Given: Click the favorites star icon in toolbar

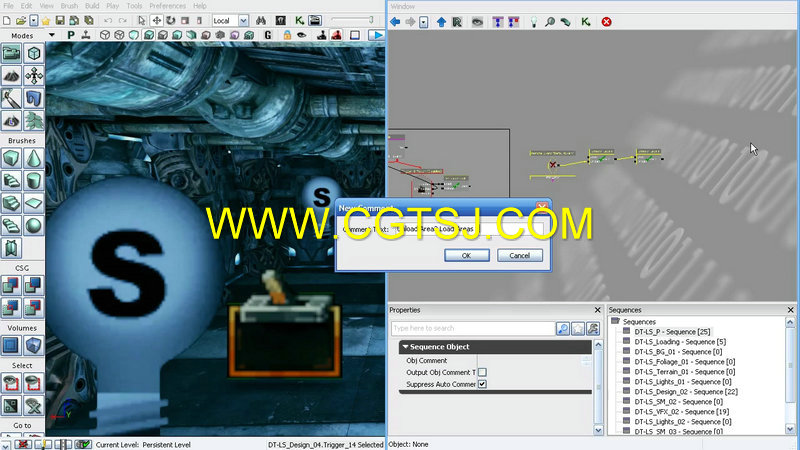Looking at the screenshot, I should [x=46, y=20].
